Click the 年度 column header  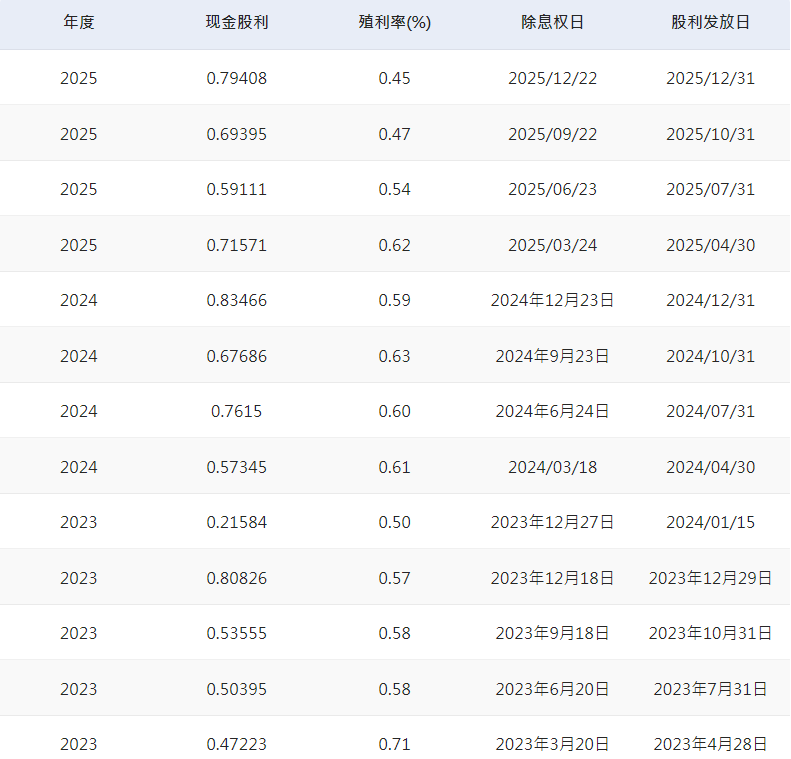[x=79, y=22]
